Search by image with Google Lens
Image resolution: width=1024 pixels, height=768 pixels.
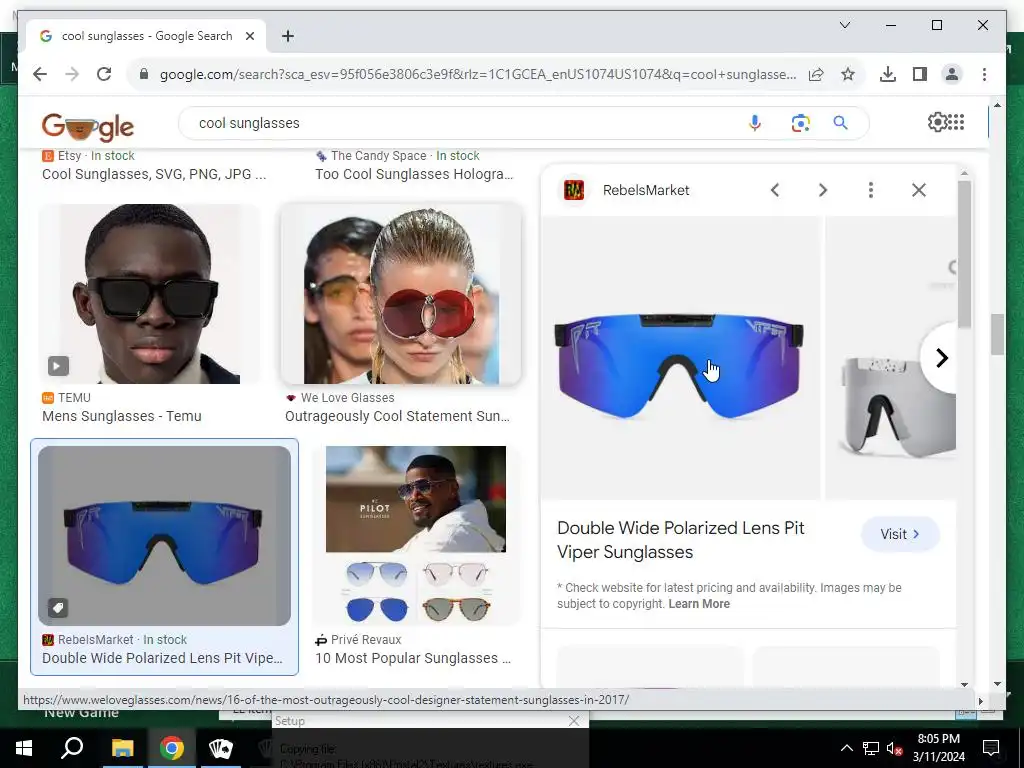point(801,123)
